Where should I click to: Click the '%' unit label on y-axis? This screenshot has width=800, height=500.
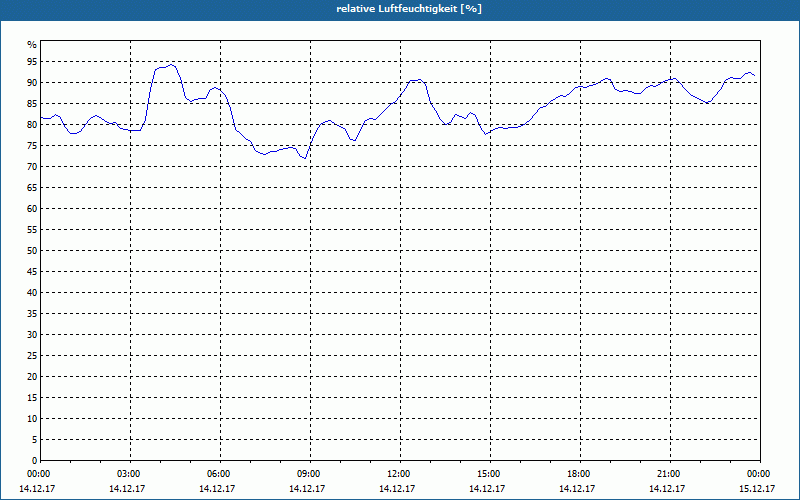pos(32,45)
